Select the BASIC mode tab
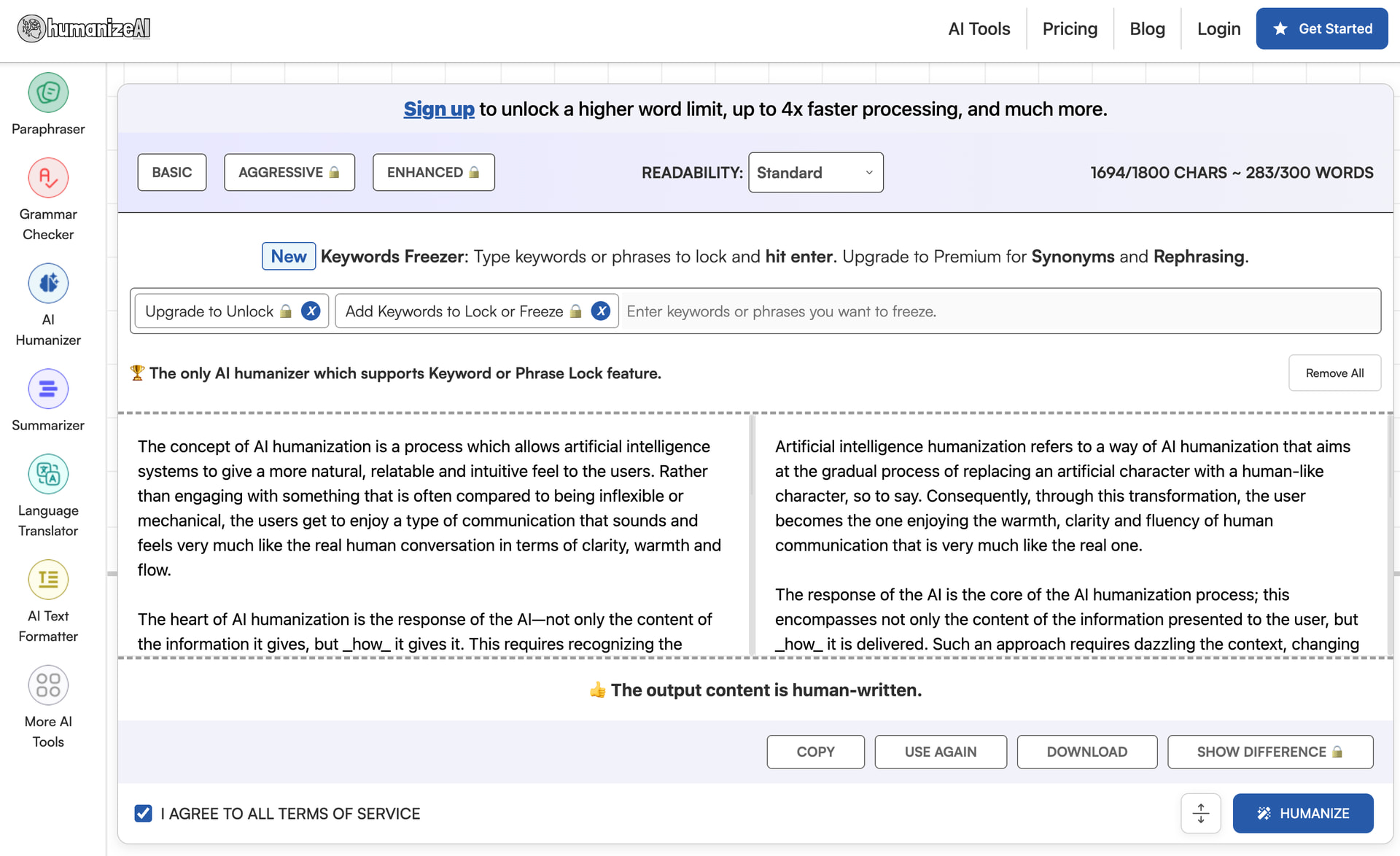Screen dimensions: 1400x856 tap(171, 173)
